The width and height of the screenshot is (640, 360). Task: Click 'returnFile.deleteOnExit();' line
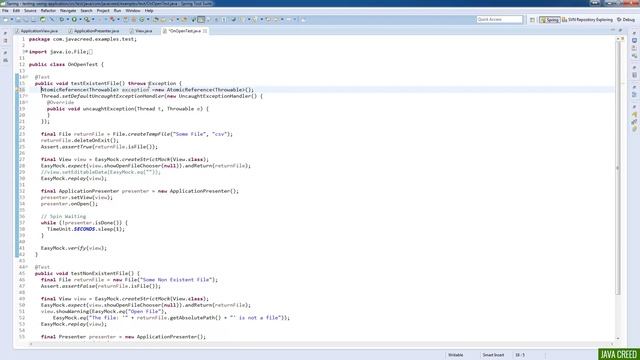pos(80,140)
